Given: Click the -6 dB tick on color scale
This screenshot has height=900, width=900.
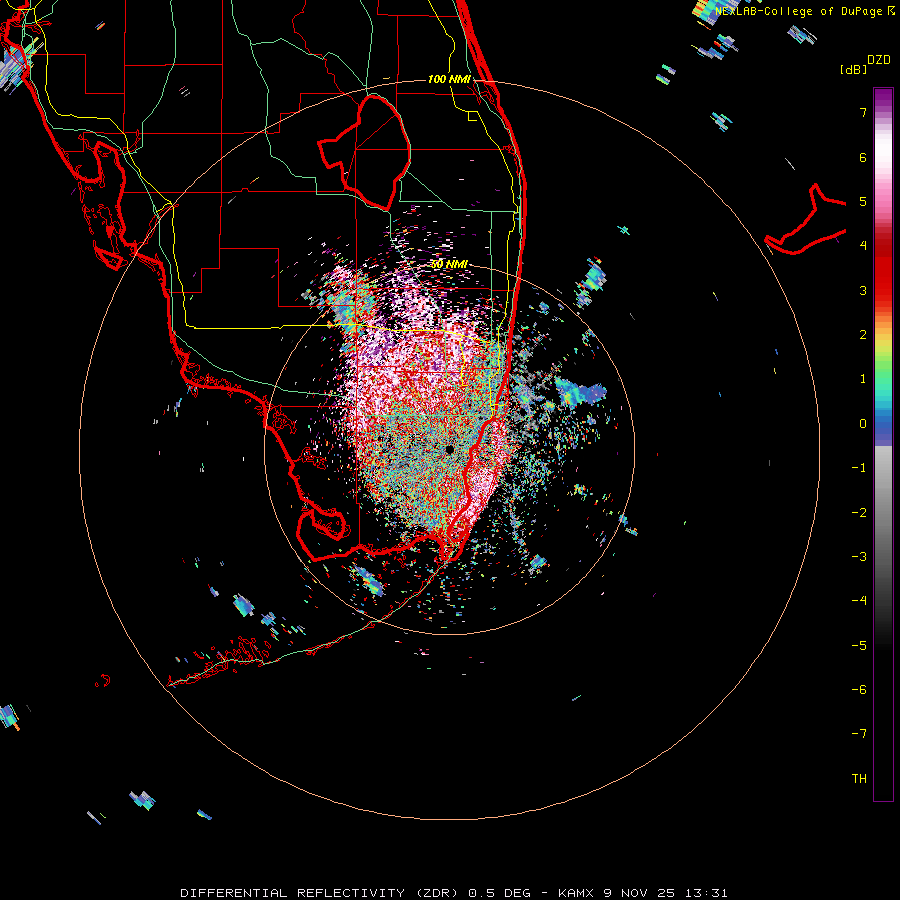Looking at the screenshot, I should (x=859, y=690).
